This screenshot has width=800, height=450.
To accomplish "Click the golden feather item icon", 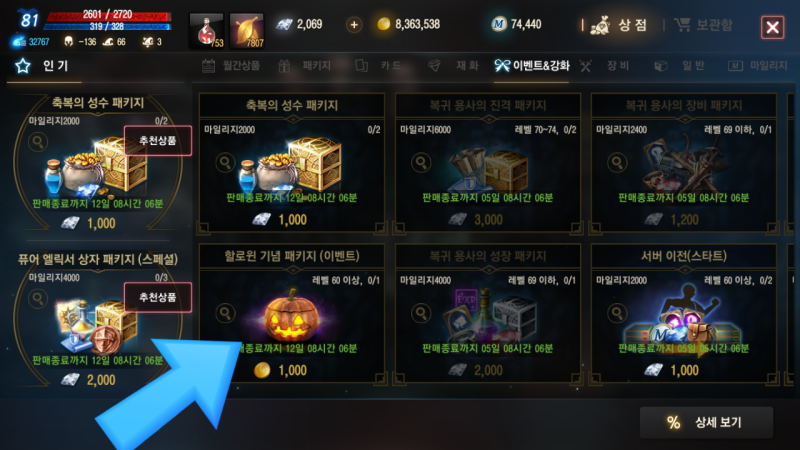I will (247, 31).
